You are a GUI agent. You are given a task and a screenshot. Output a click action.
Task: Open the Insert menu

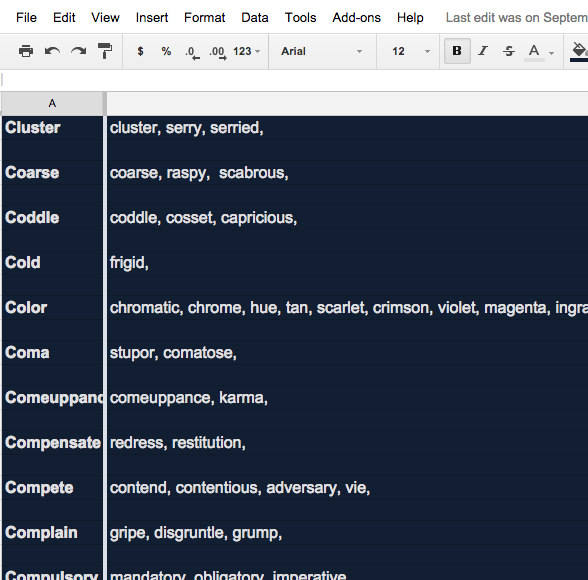tap(152, 18)
